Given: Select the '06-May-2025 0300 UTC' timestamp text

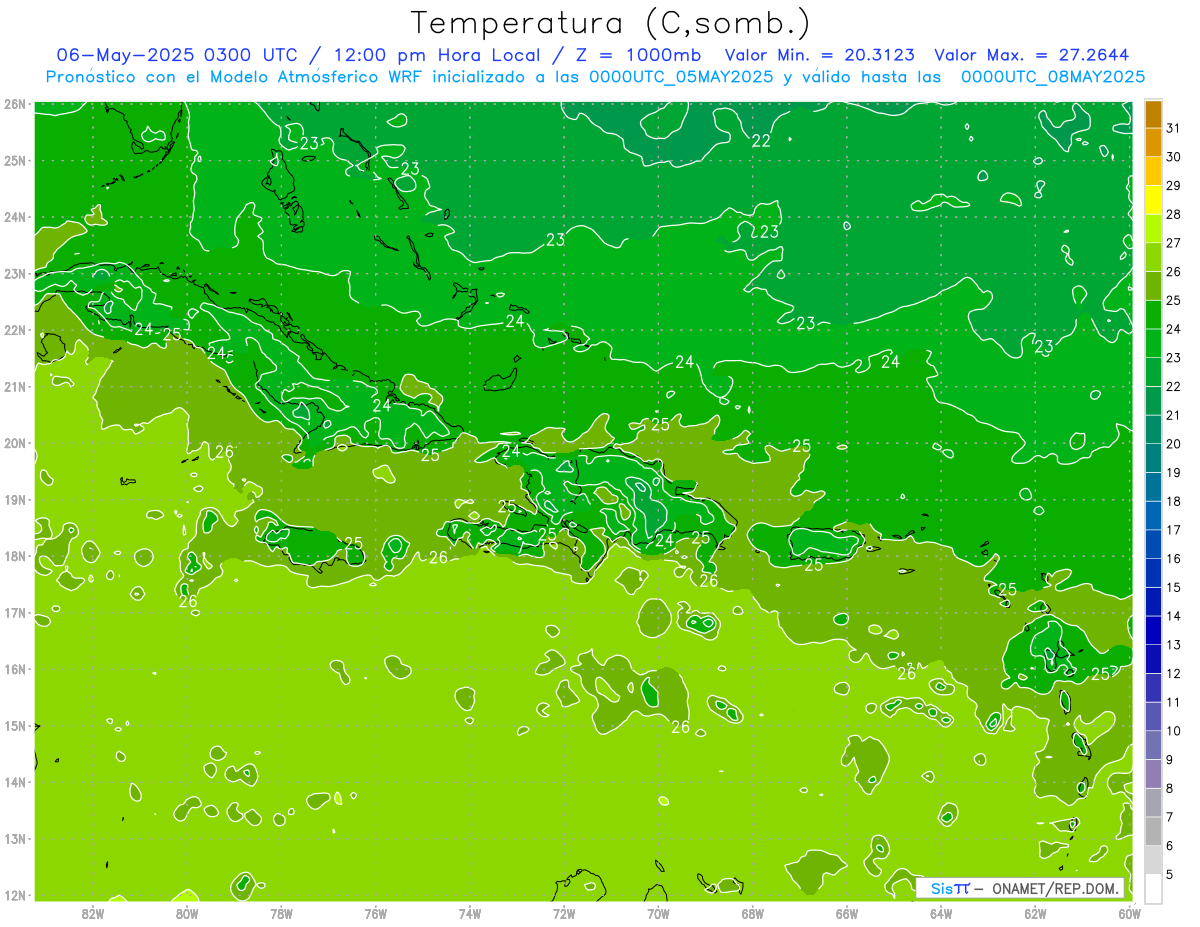Looking at the screenshot, I should [x=176, y=55].
